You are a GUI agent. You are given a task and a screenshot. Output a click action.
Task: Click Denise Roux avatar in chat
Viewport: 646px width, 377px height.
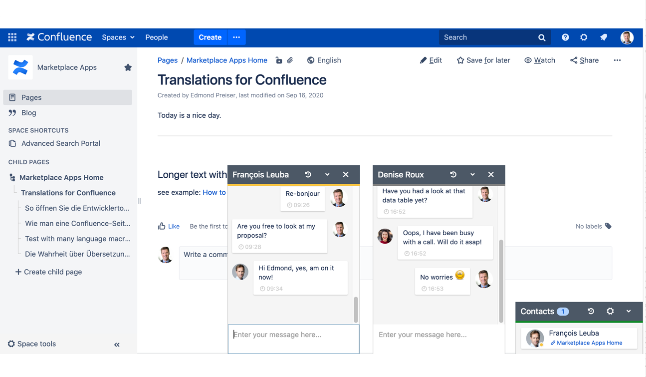point(385,237)
